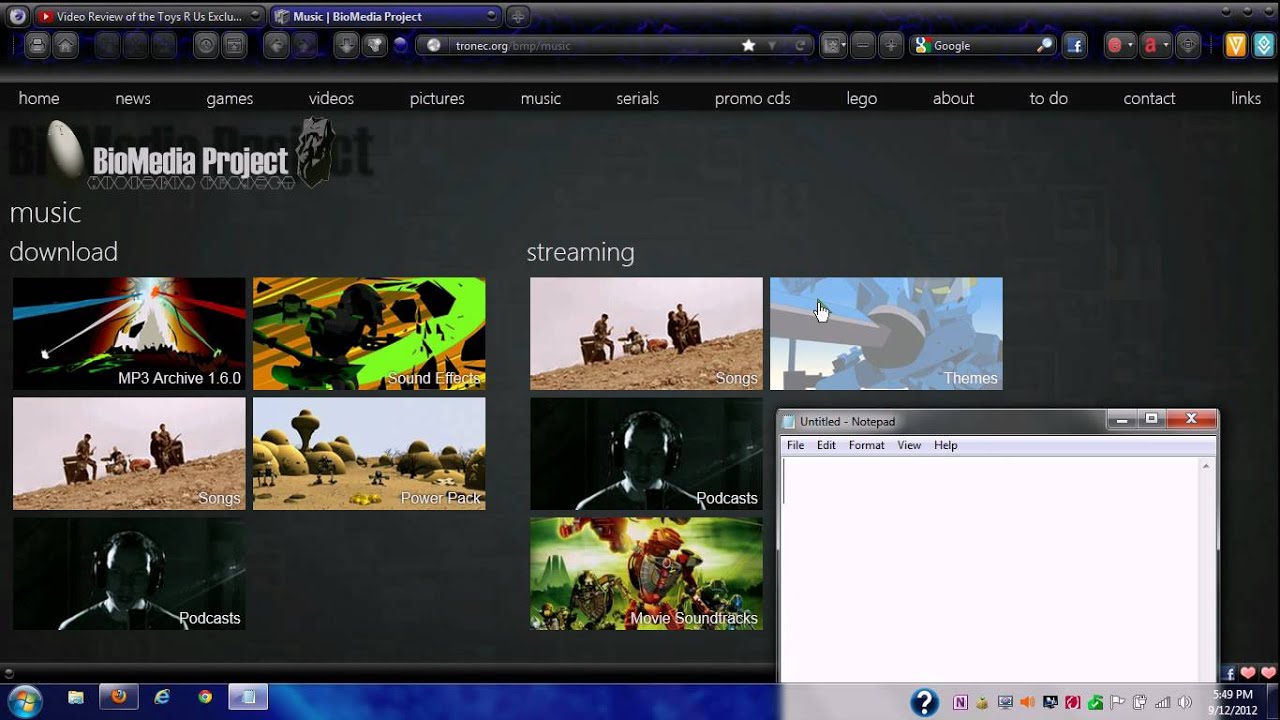
Task: Click the Facebook toolbar icon
Action: point(1075,45)
